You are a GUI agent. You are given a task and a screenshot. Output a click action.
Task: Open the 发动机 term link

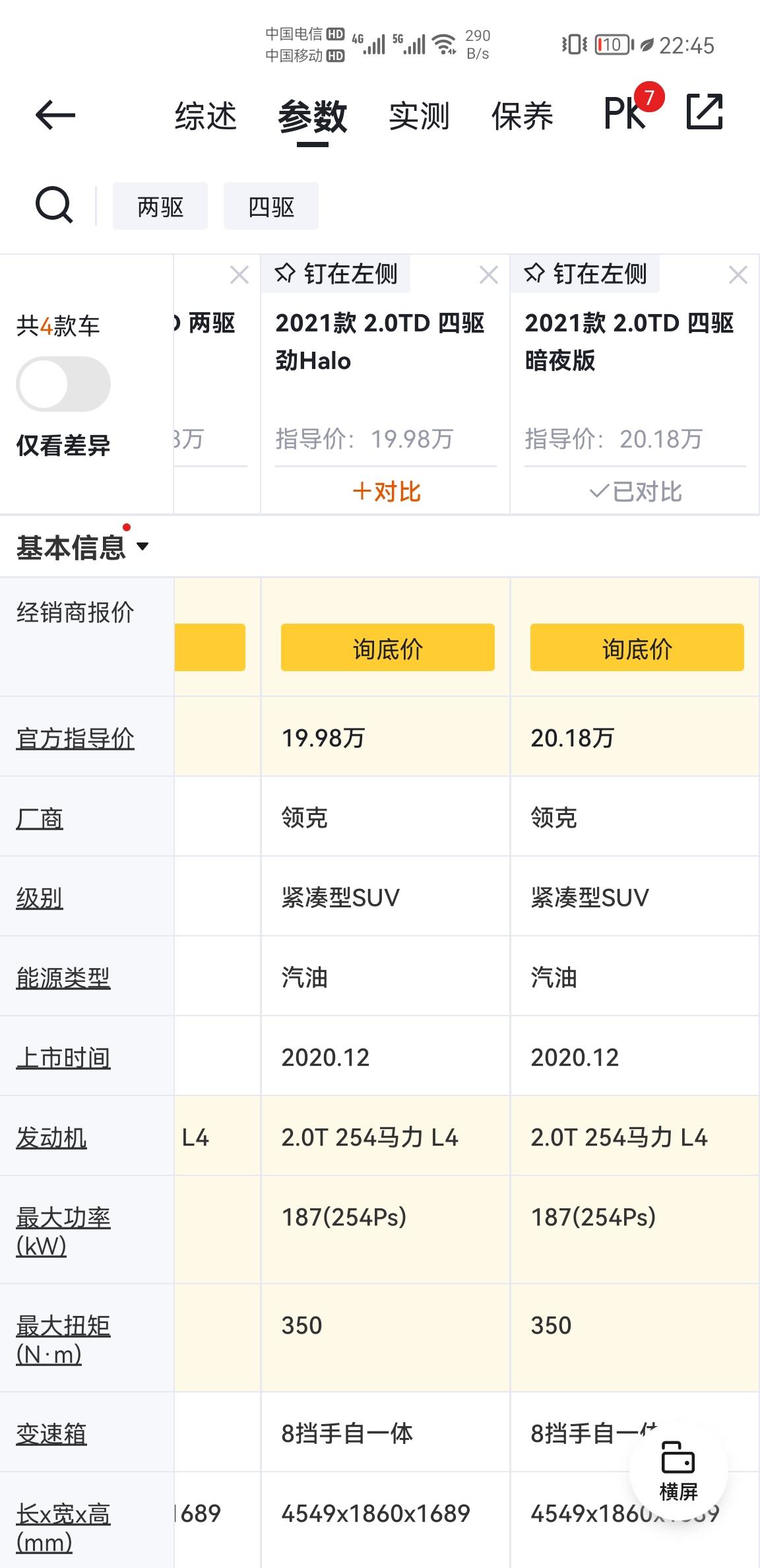[51, 1137]
